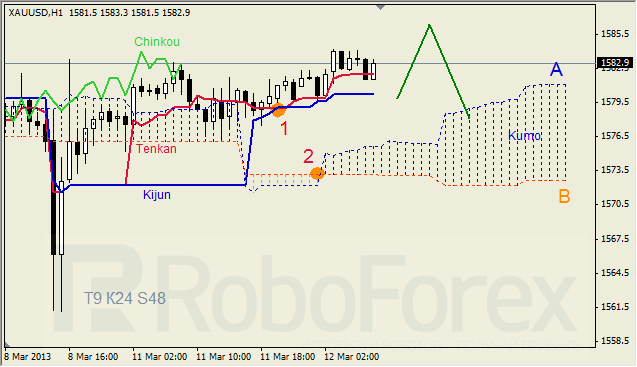
Task: Click the red number 1 label
Action: tap(284, 128)
